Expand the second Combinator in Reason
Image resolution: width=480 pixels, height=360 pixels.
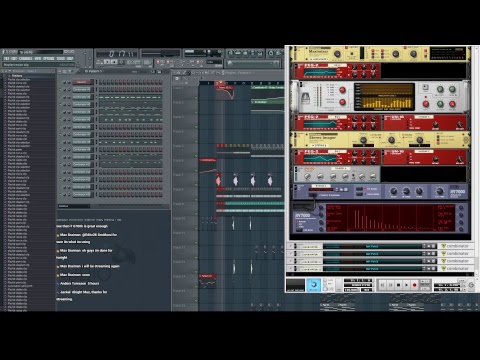point(290,254)
